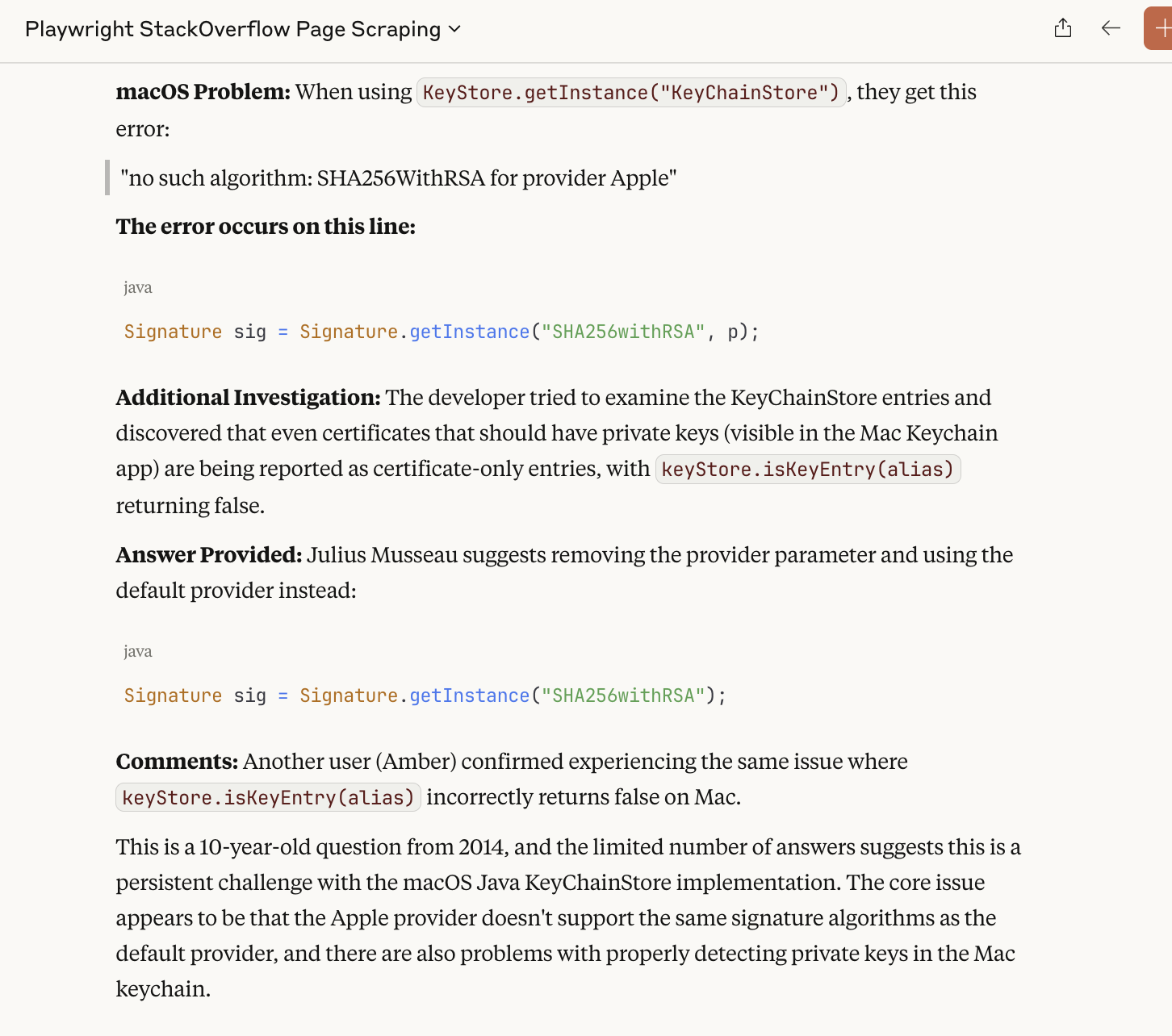1172x1036 pixels.
Task: Click the 'Answer Provided:' heading text
Action: (210, 555)
